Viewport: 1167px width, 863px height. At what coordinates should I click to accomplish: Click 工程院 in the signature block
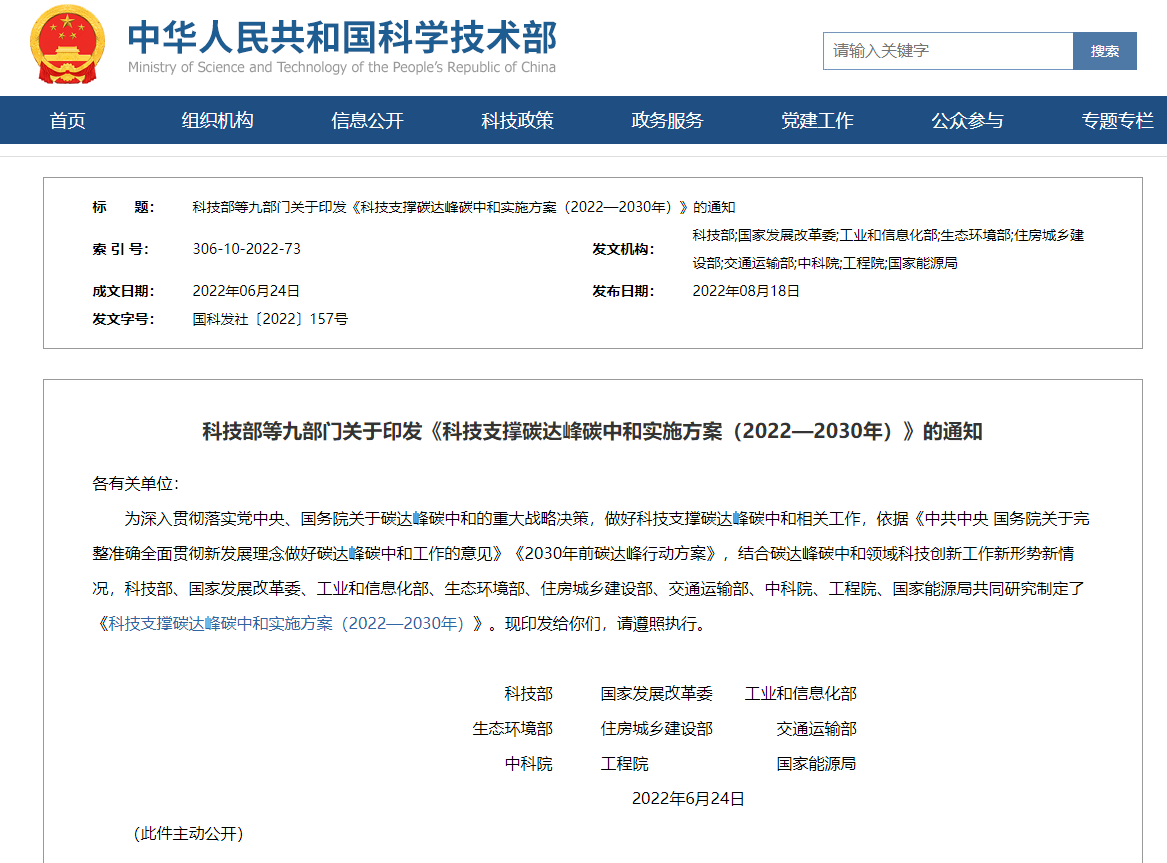(x=624, y=763)
